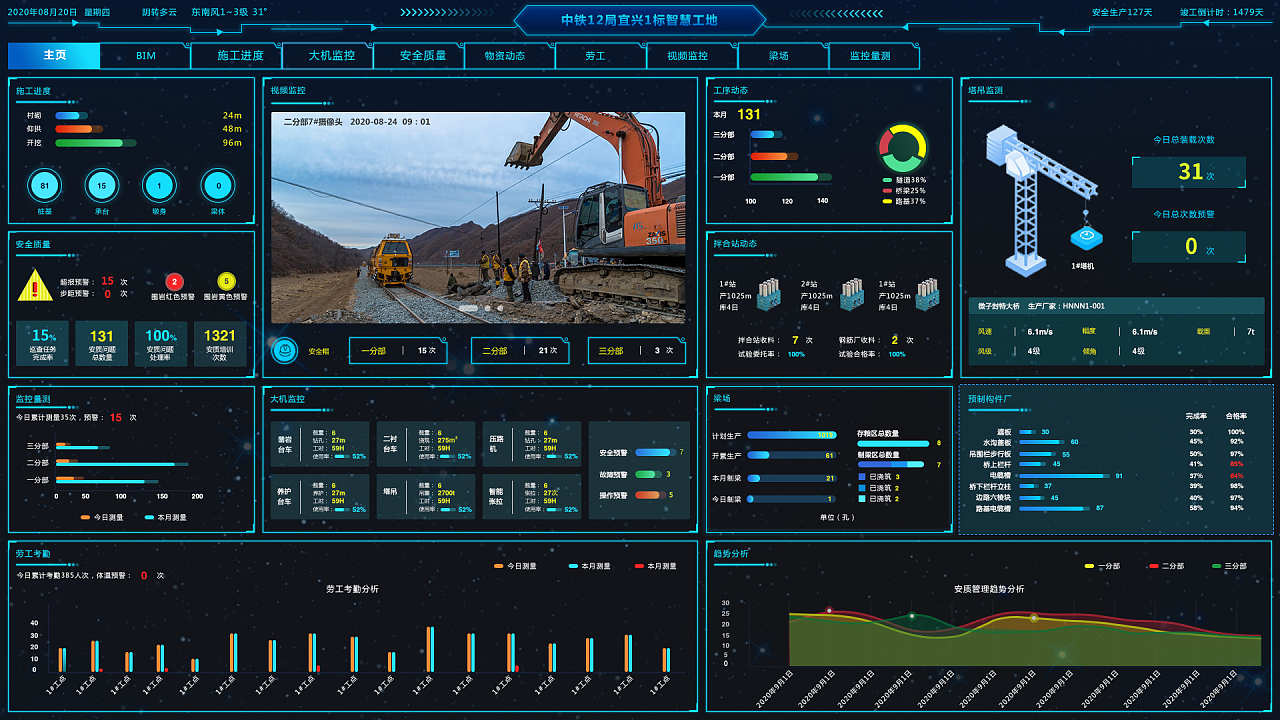1280x720 pixels.
Task: Click the yellow warning triangle icon
Action: [35, 286]
